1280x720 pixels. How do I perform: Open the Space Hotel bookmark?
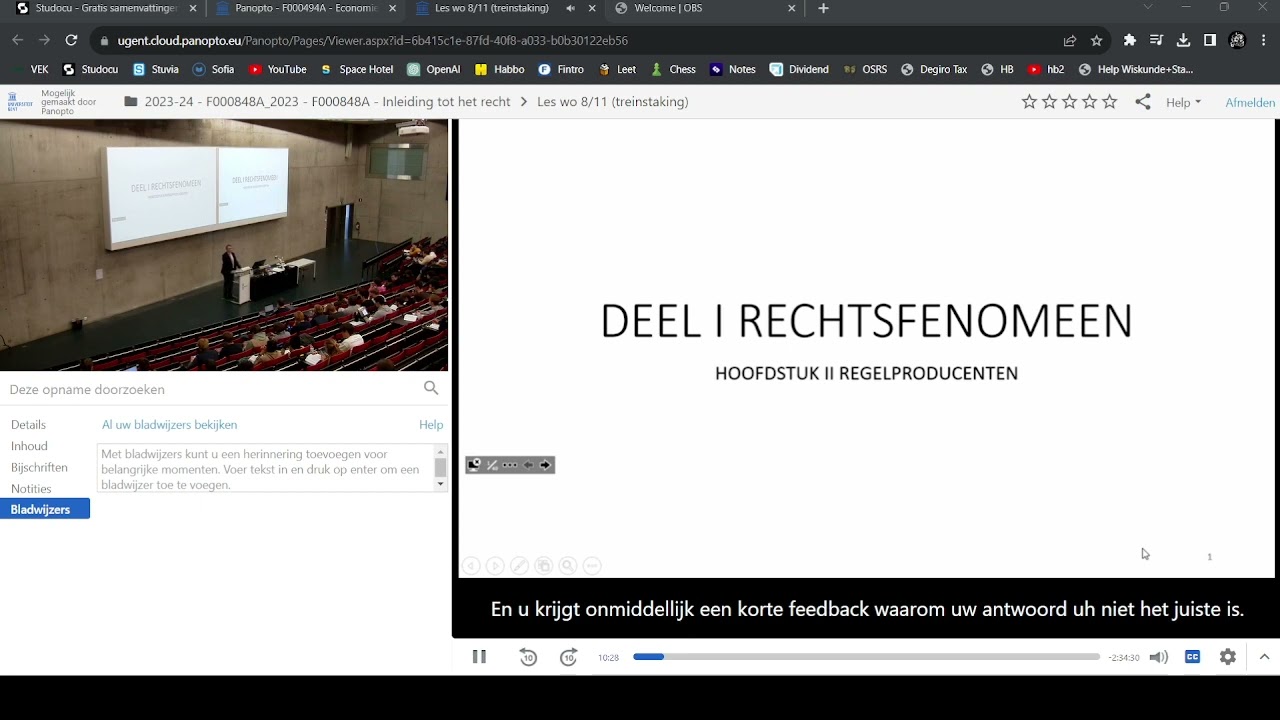point(356,70)
